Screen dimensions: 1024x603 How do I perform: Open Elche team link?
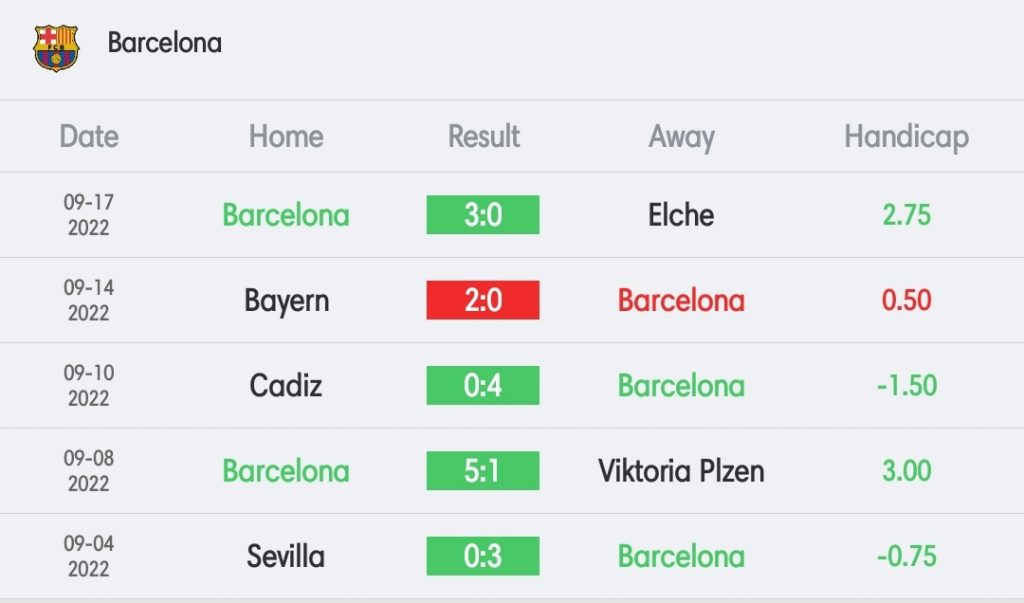[x=681, y=215]
